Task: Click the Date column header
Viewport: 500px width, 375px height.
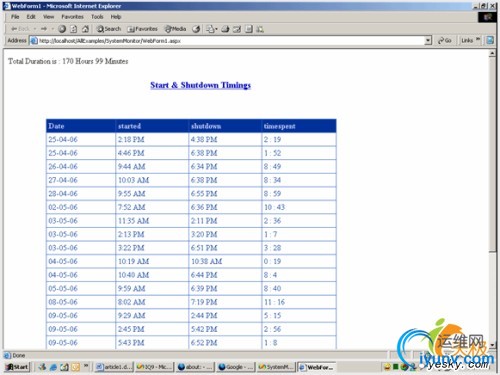Action: coord(81,126)
